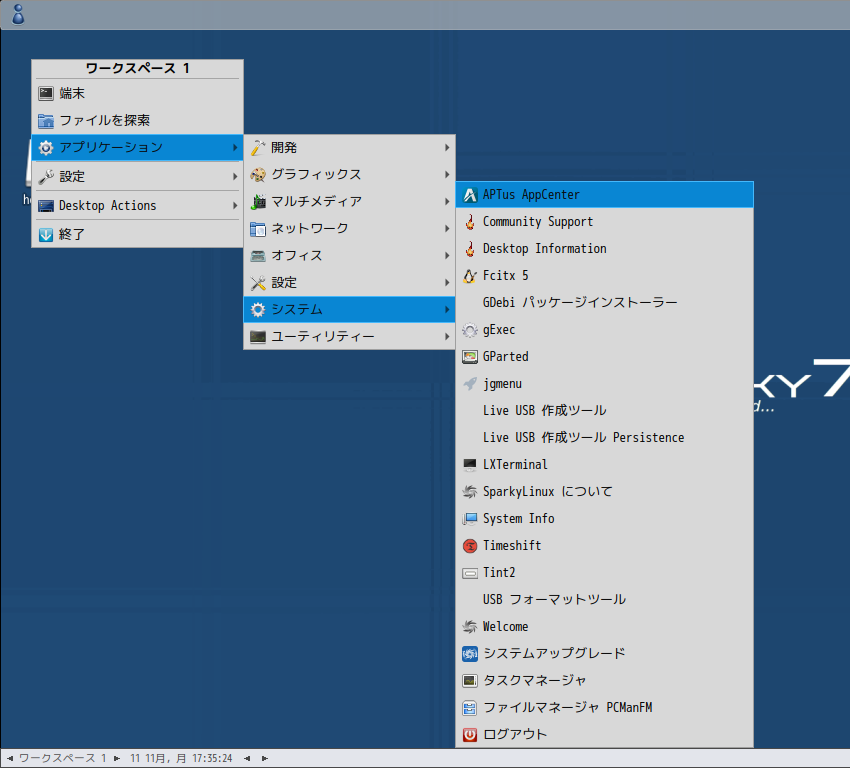Click the gear icon beside システム
The width and height of the screenshot is (850, 768).
[258, 309]
